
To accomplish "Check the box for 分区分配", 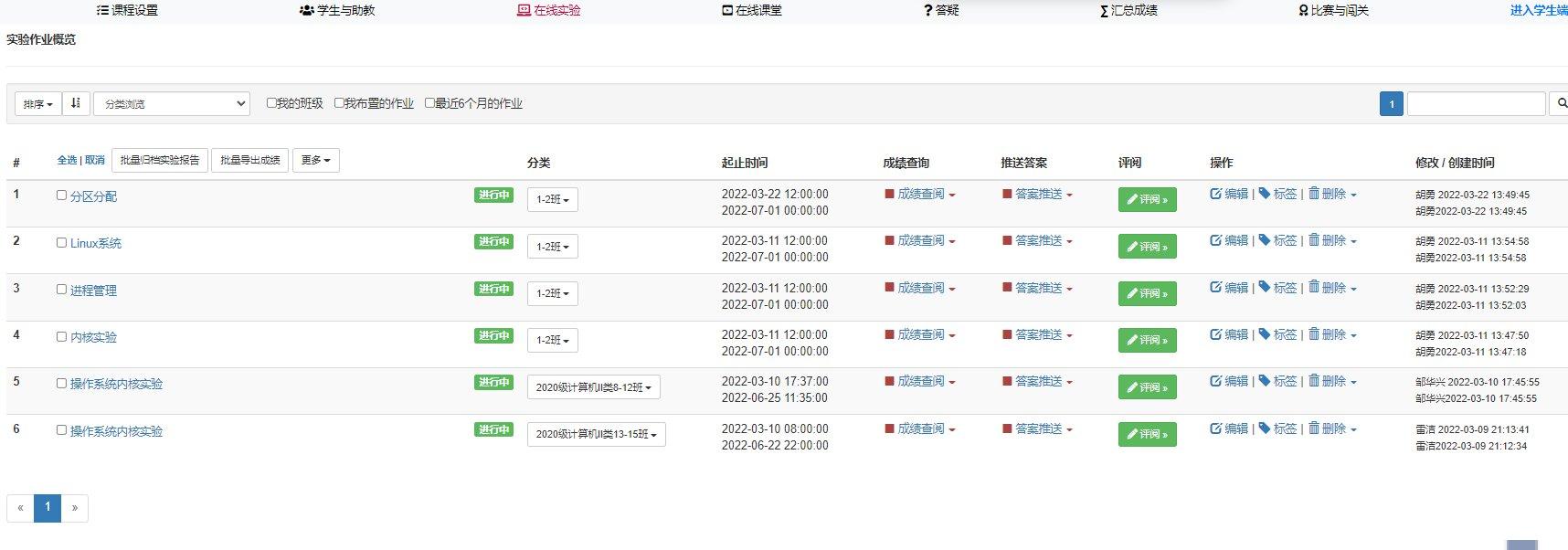I will [61, 196].
